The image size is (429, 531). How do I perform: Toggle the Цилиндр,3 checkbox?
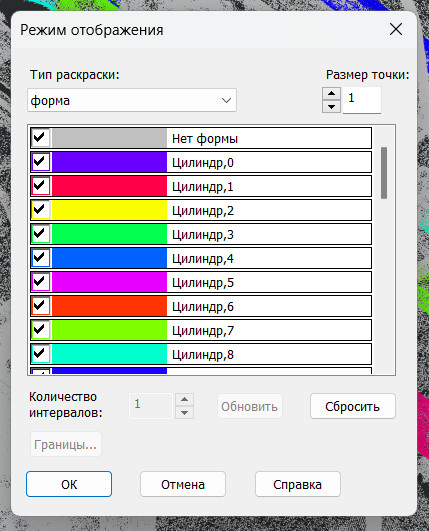tap(41, 234)
